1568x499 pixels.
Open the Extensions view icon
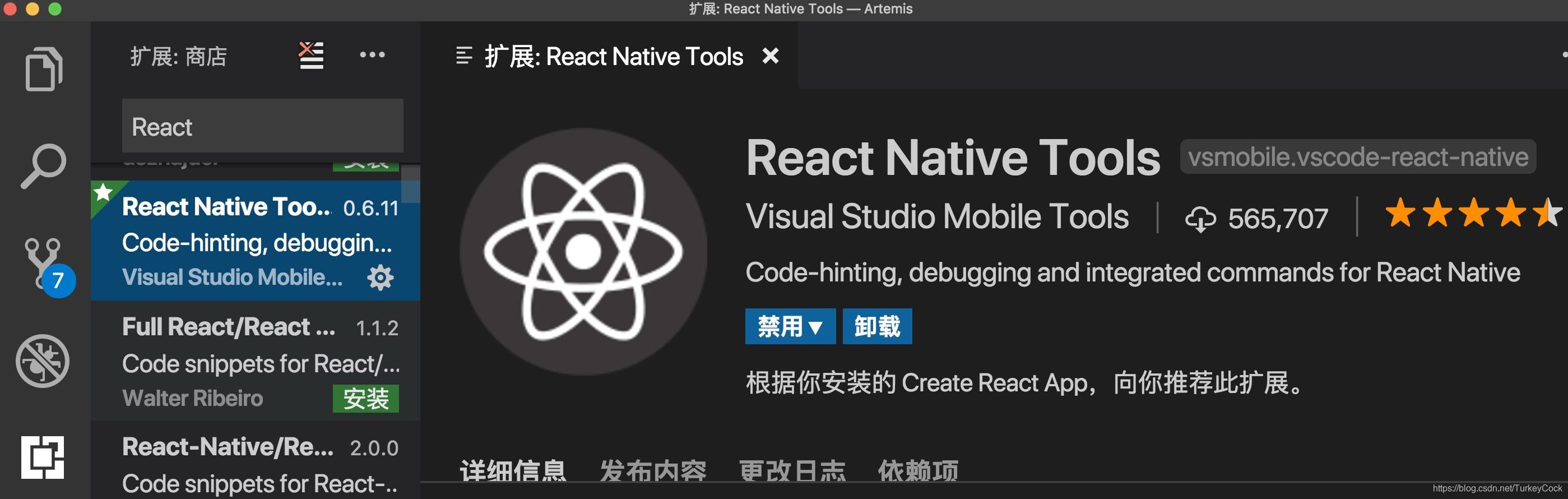click(43, 457)
